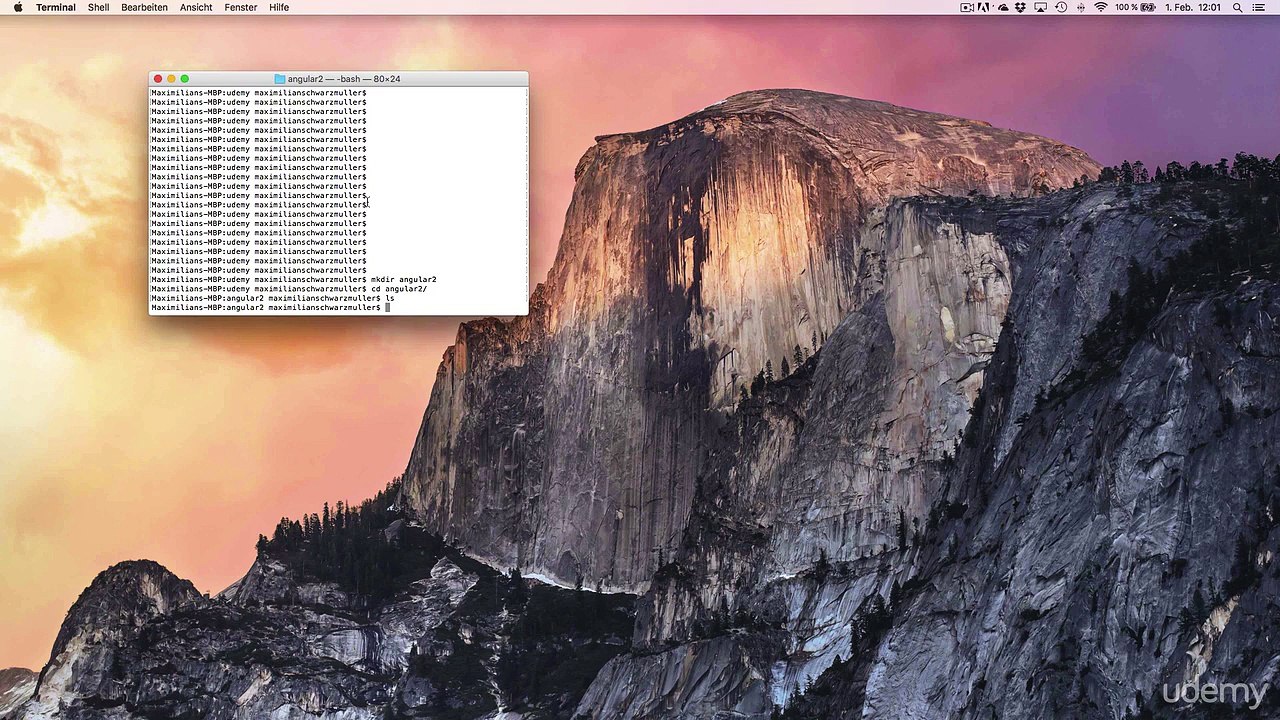Click the 'cd angular2/' command text
The height and width of the screenshot is (720, 1280).
tap(399, 289)
